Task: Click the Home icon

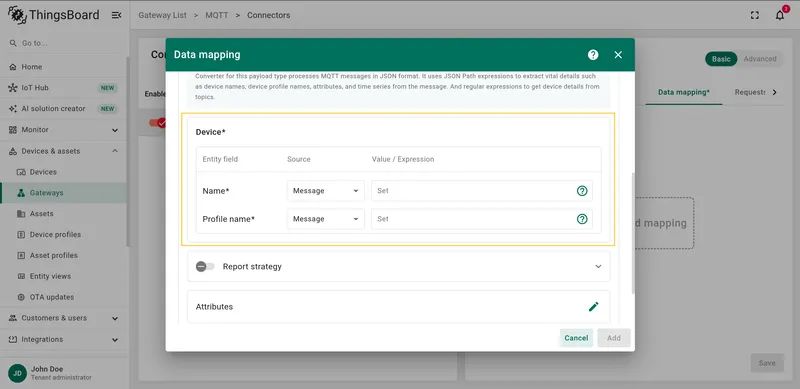Action: coord(13,67)
